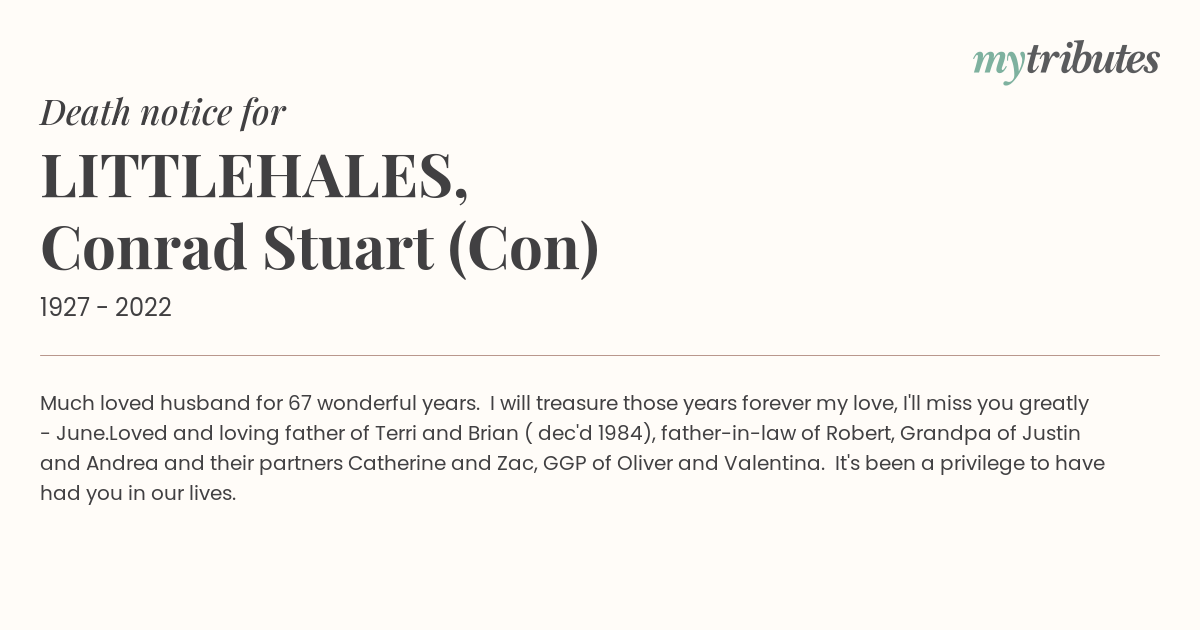
Task: Click the word "June" in the notice
Action: [77, 434]
